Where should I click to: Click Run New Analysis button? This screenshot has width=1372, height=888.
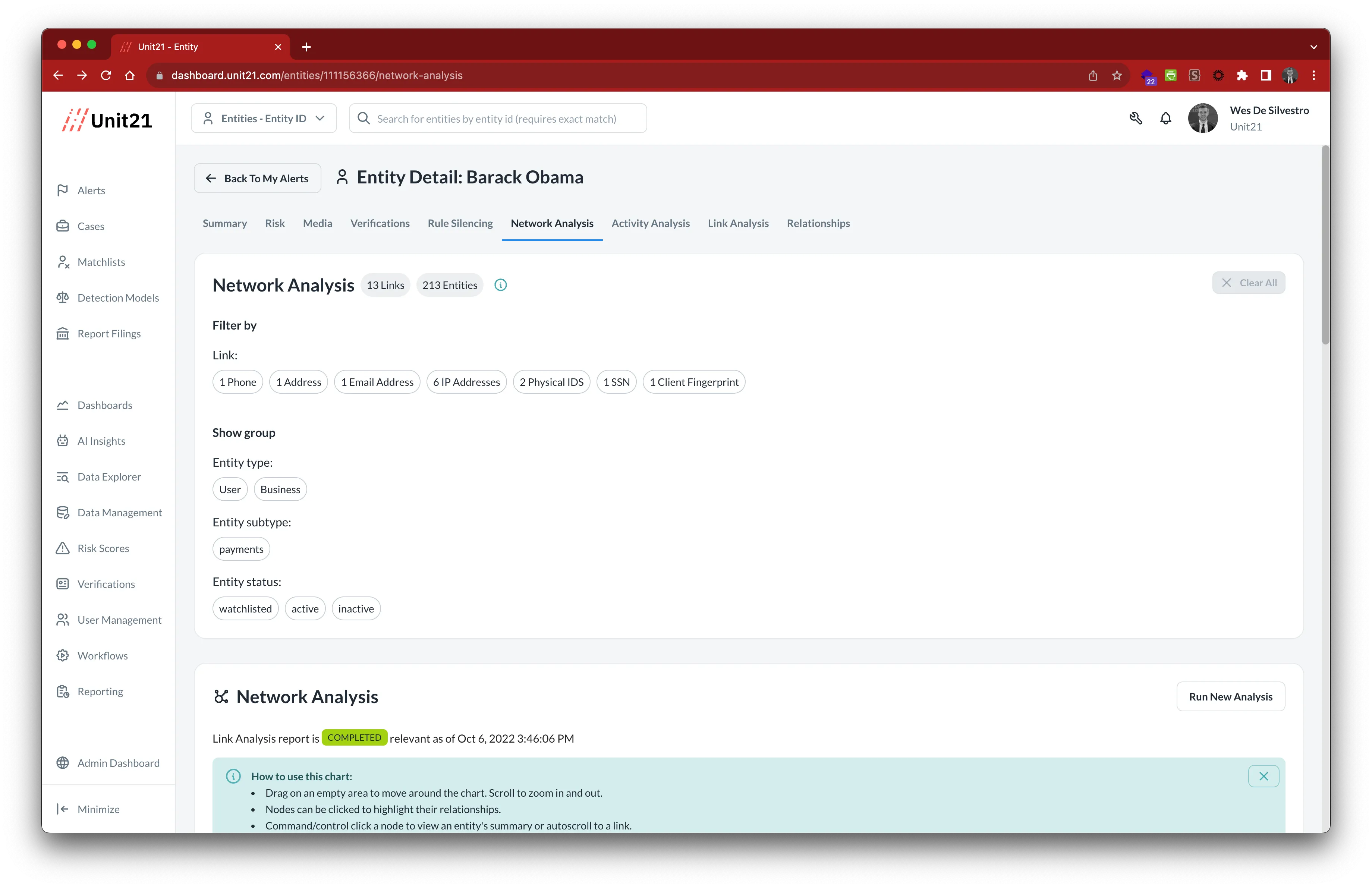point(1230,697)
